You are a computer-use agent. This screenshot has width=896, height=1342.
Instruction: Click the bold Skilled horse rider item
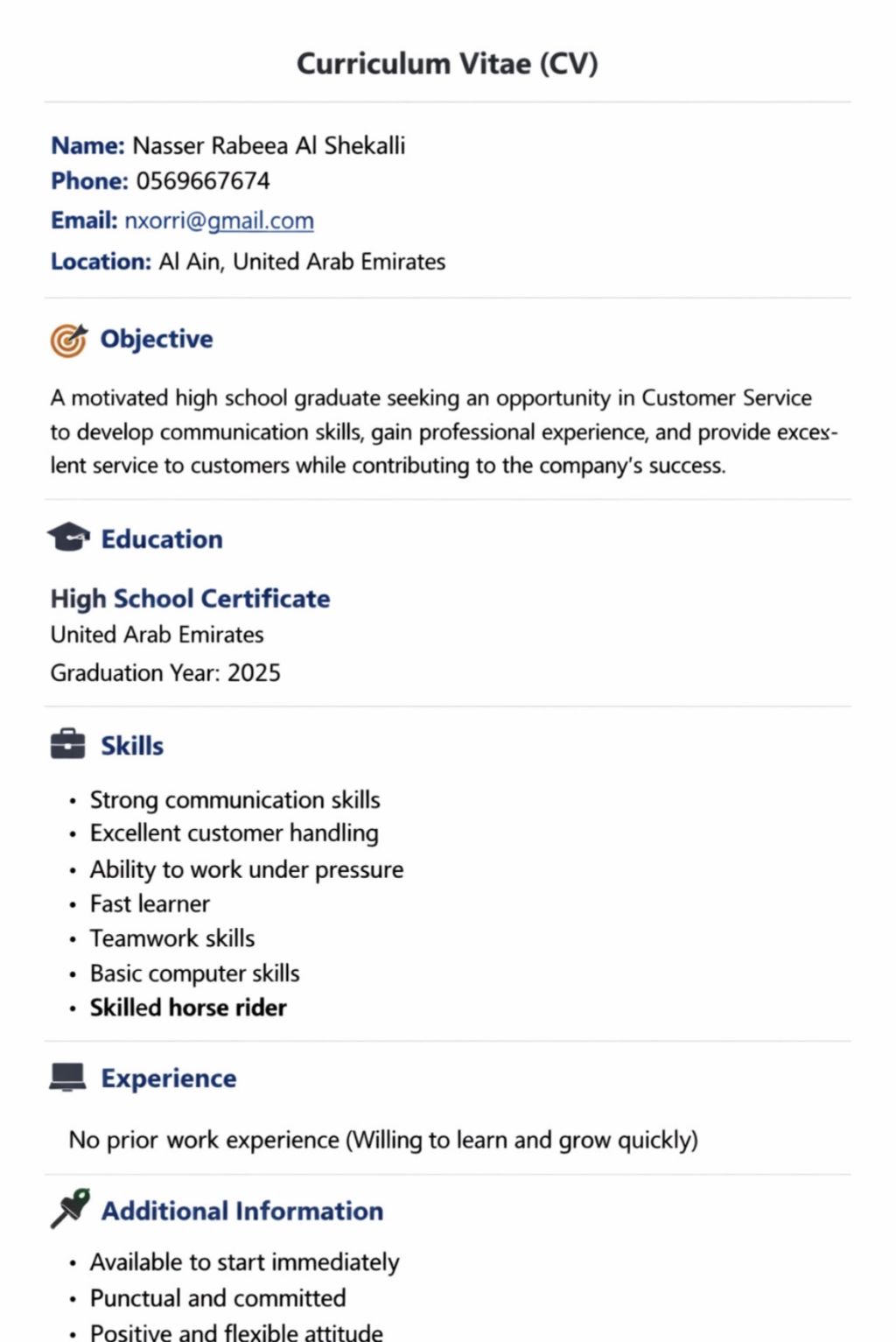click(x=188, y=1008)
